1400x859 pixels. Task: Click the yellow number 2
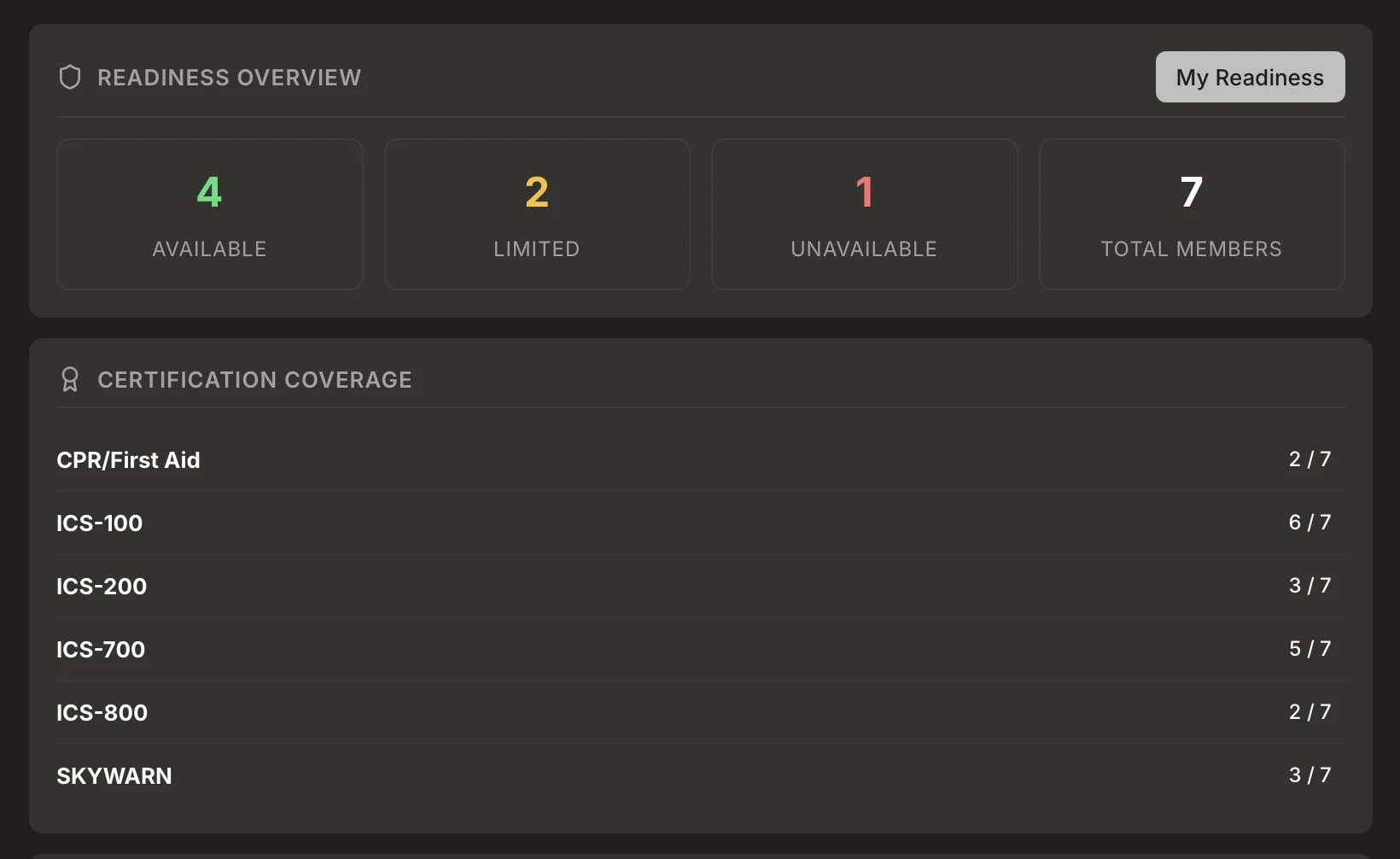(537, 192)
